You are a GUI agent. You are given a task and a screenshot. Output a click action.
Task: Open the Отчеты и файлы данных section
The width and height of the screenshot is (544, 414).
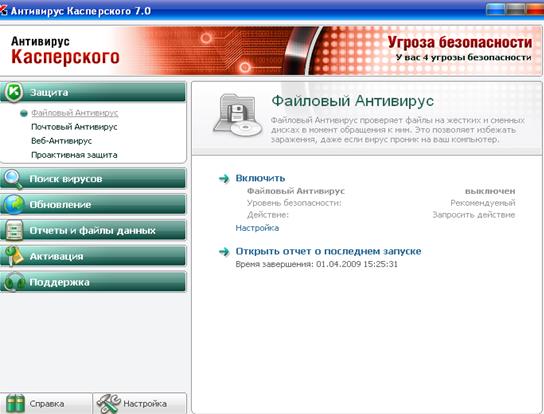(x=93, y=230)
